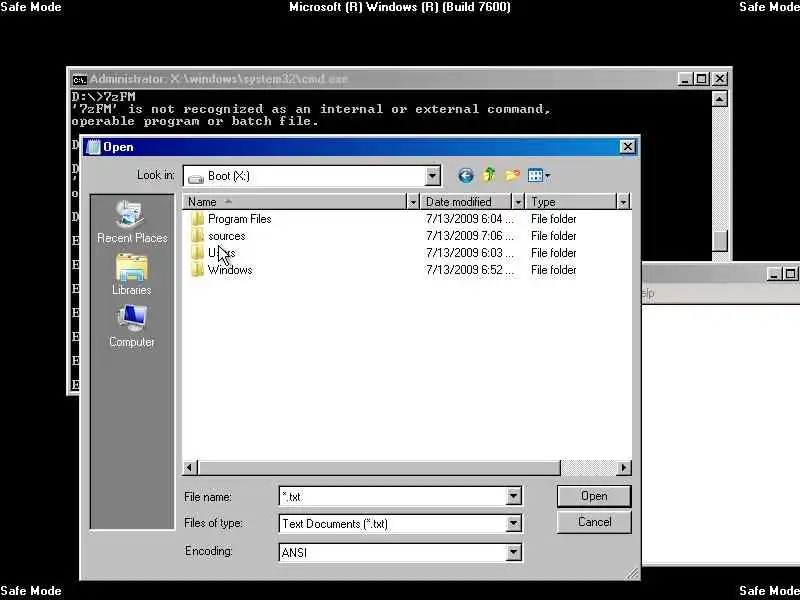Minimize the Administrator cmd window

(685, 79)
